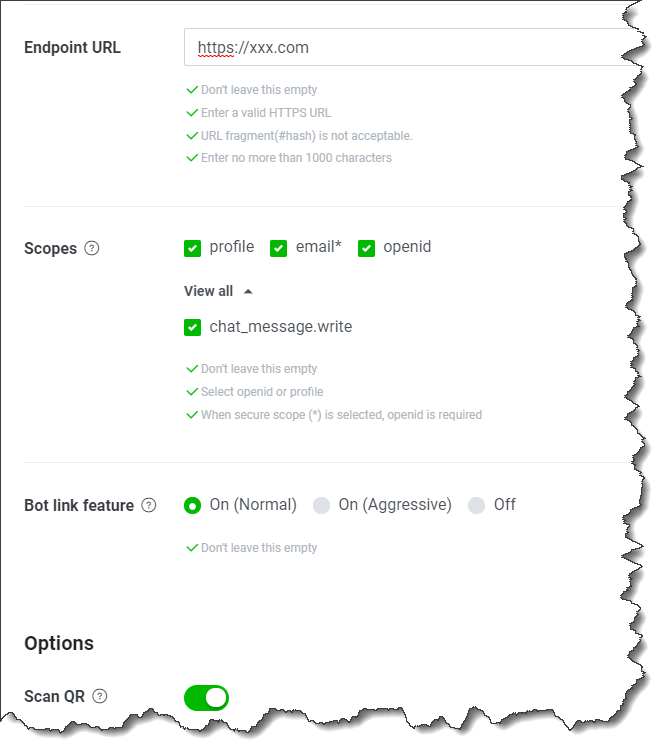Click the Options section heading
This screenshot has height=752, width=667.
tap(59, 643)
